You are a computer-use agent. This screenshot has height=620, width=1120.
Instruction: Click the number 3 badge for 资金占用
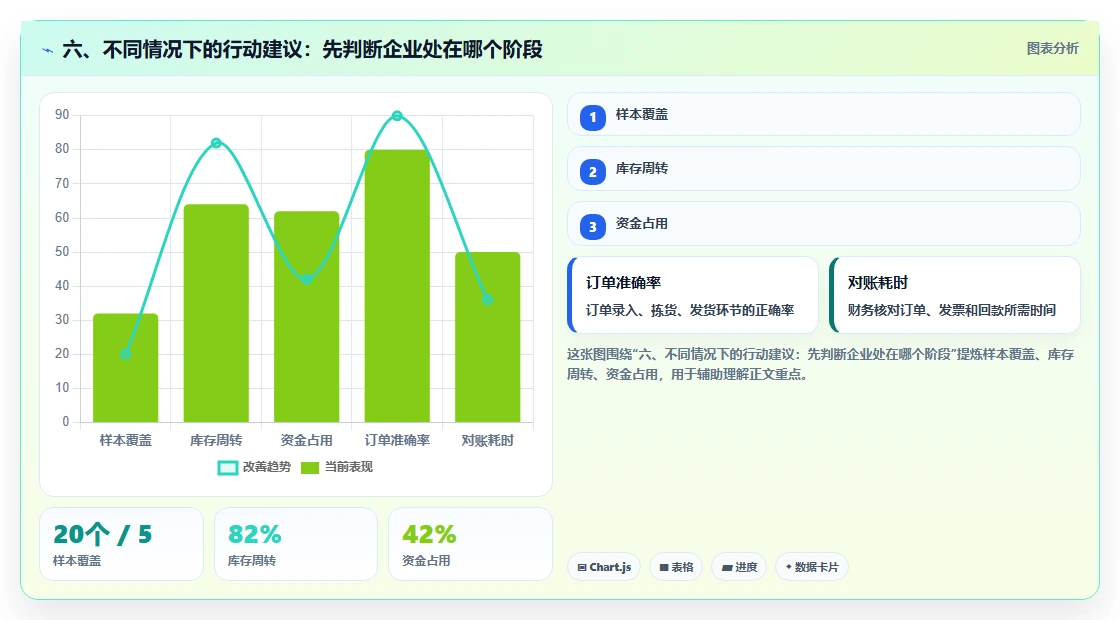click(x=592, y=226)
